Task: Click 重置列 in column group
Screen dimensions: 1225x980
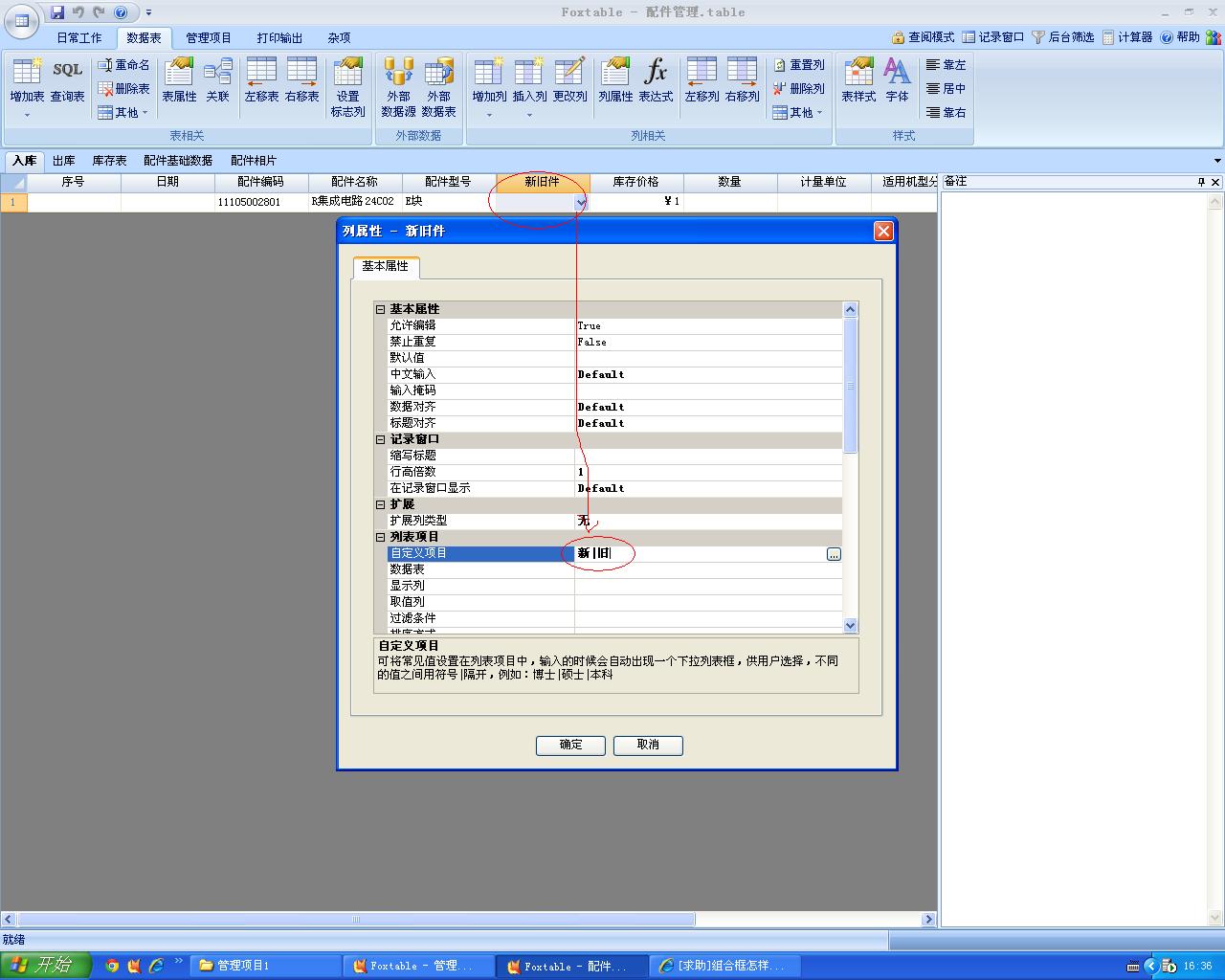Action: click(798, 65)
